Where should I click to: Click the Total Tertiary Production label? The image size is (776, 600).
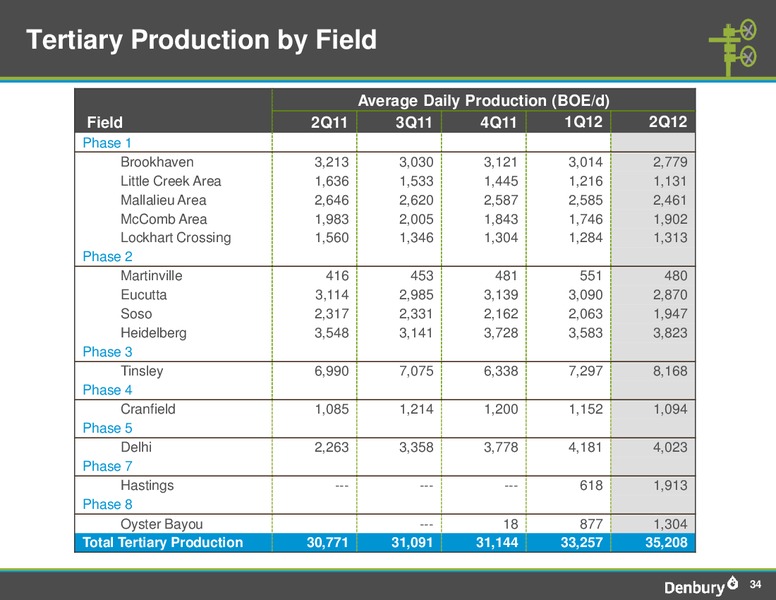(163, 543)
